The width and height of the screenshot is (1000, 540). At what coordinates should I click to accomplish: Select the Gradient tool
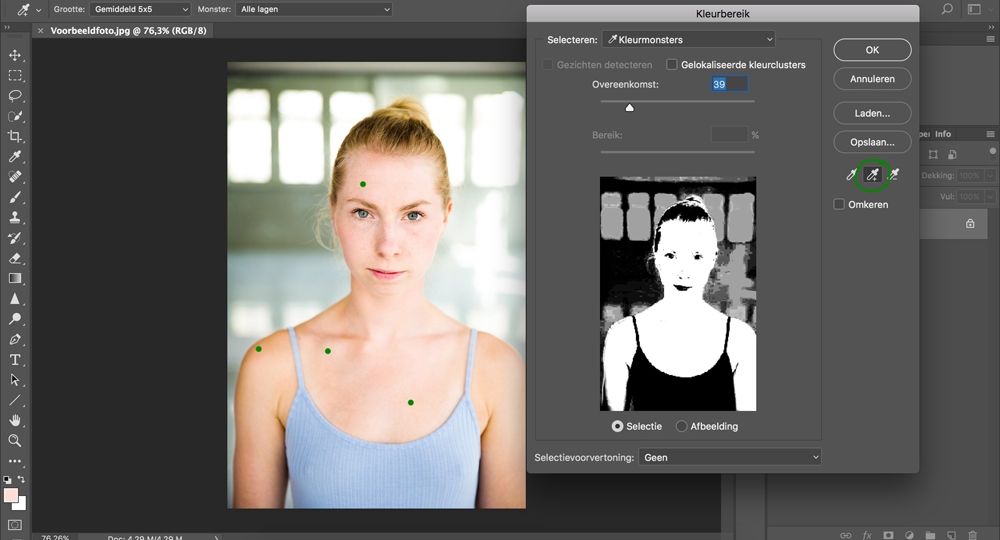pyautogui.click(x=15, y=279)
